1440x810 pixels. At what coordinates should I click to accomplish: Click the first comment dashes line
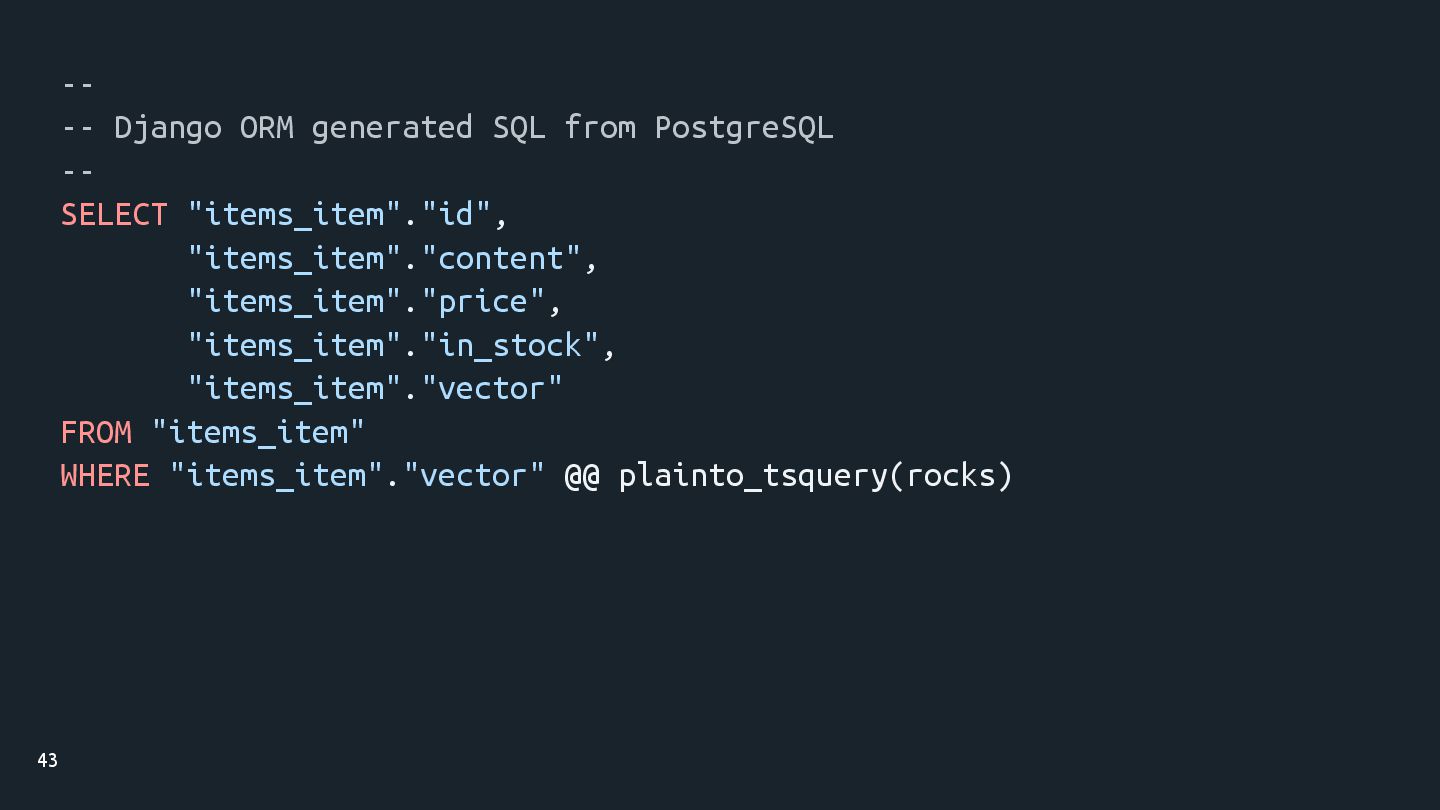click(x=78, y=85)
